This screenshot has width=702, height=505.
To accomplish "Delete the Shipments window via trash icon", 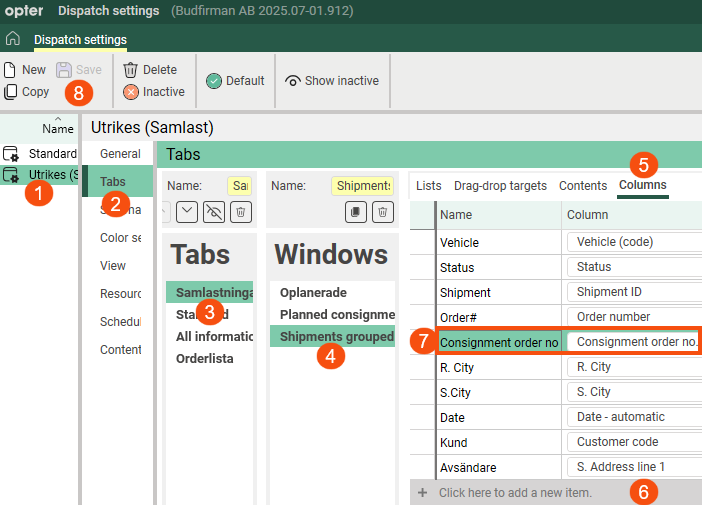I will (x=382, y=212).
